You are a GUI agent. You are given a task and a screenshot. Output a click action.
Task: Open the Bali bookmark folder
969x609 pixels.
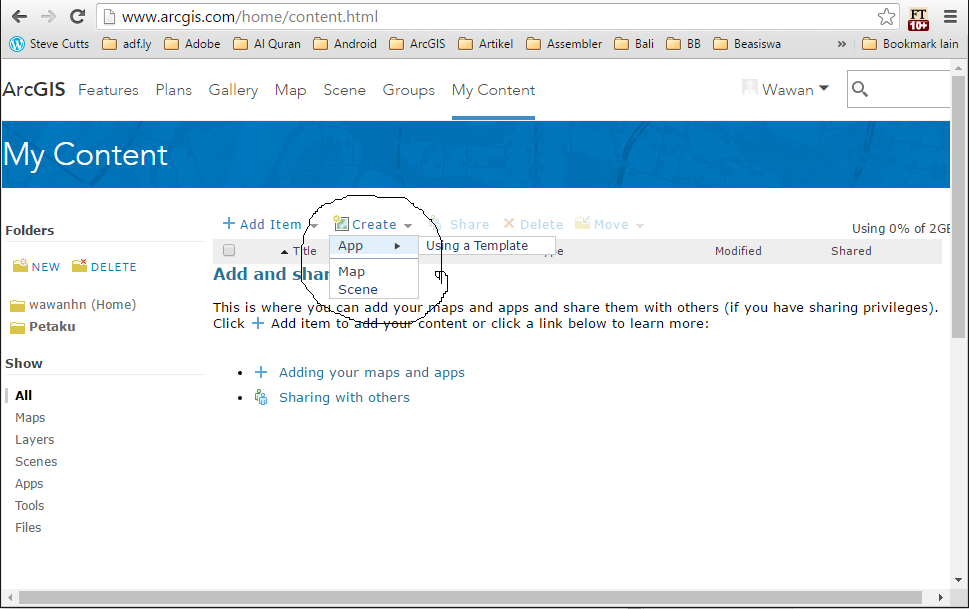point(634,44)
